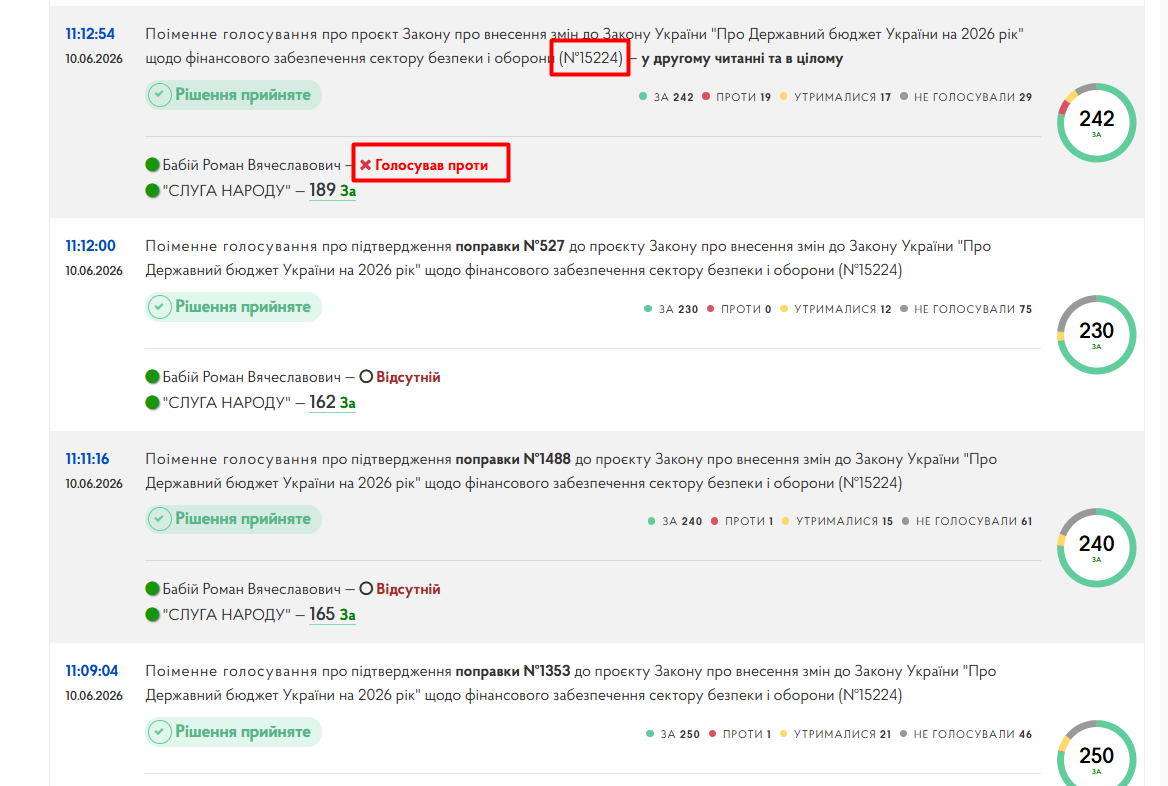Click 'ПРОТИ 19' legend entry
Image resolution: width=1168 pixels, height=786 pixels.
736,97
